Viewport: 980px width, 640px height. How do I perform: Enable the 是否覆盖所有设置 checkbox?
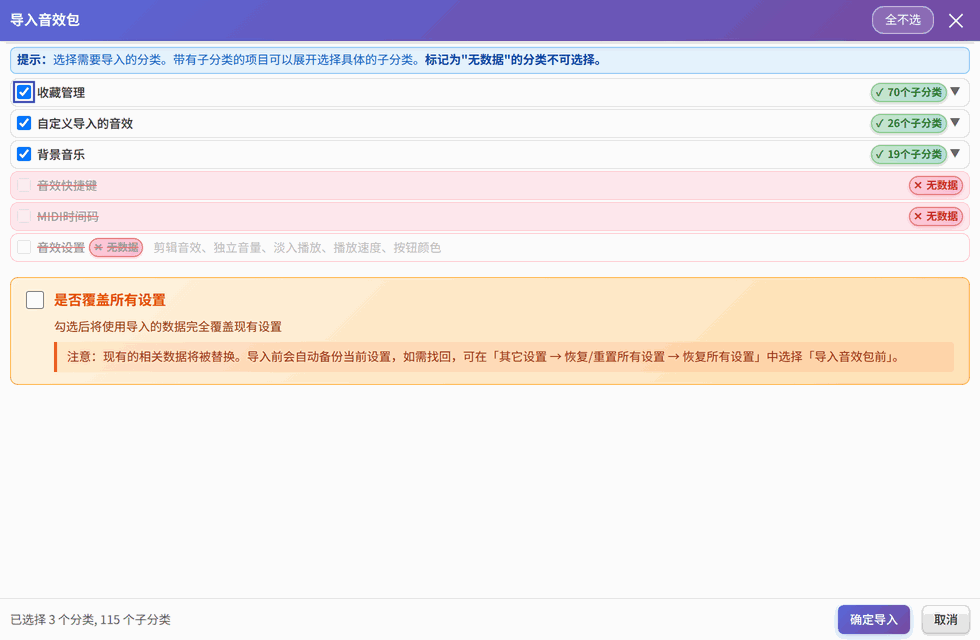(x=35, y=300)
